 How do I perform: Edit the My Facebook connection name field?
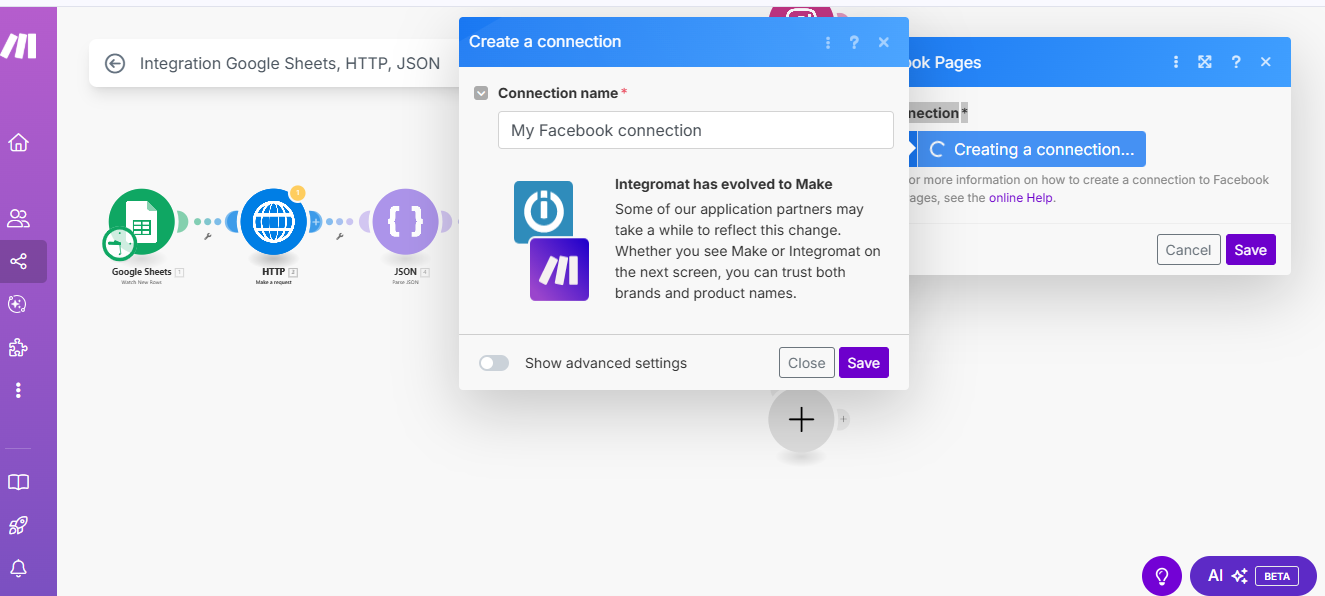(x=695, y=130)
